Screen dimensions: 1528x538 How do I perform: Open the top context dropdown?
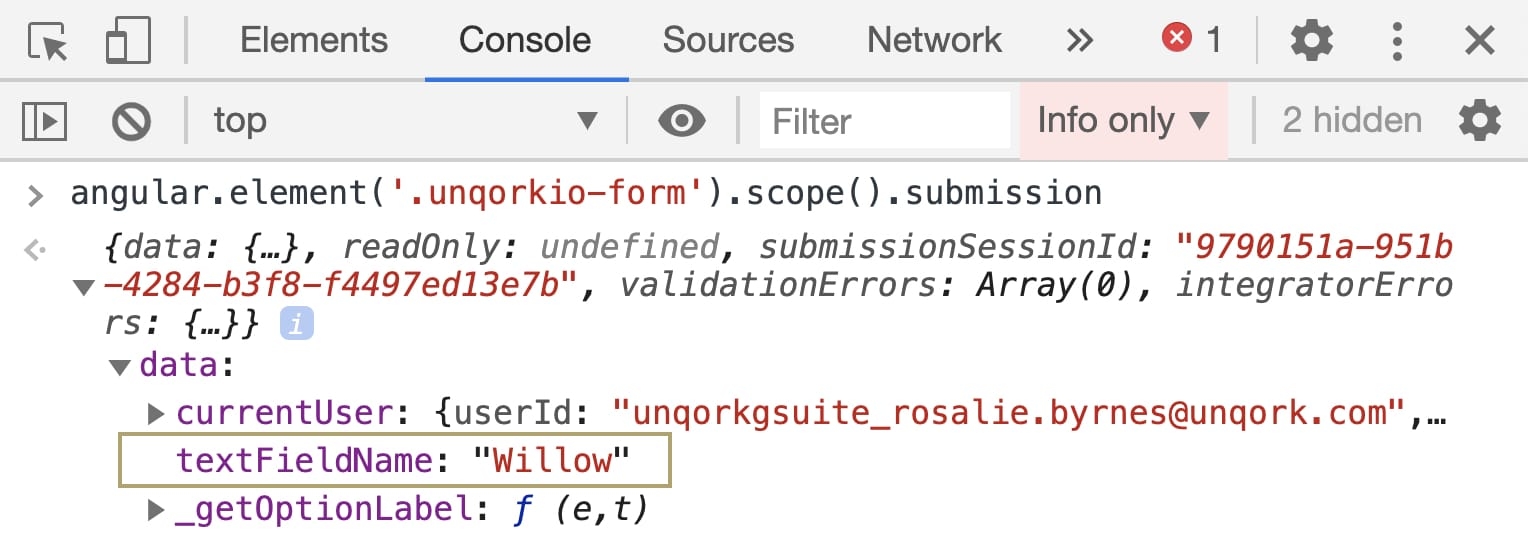click(406, 122)
